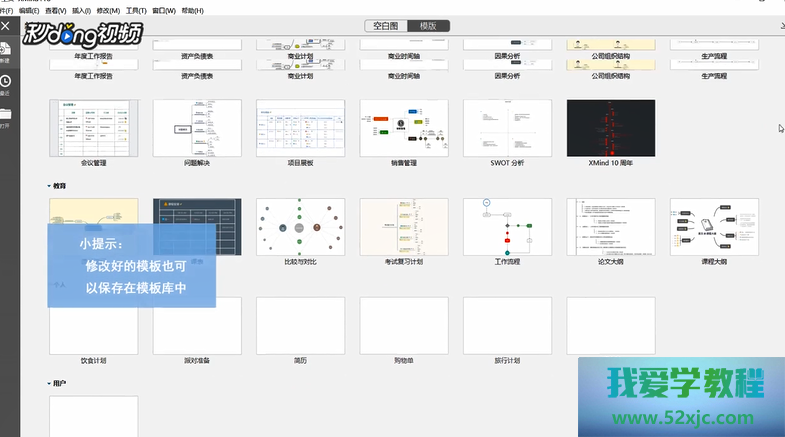Select the 模版 tab
The height and width of the screenshot is (437, 785).
point(428,25)
